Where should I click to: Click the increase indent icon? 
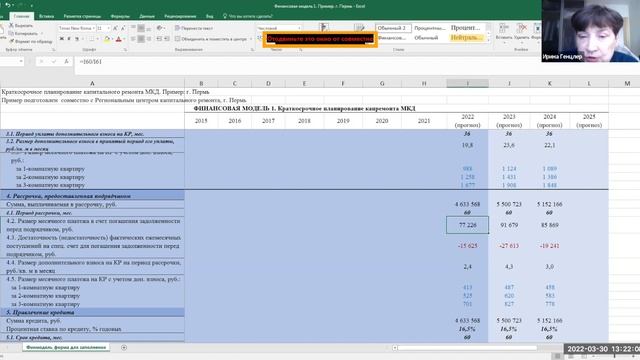pyautogui.click(x=167, y=39)
